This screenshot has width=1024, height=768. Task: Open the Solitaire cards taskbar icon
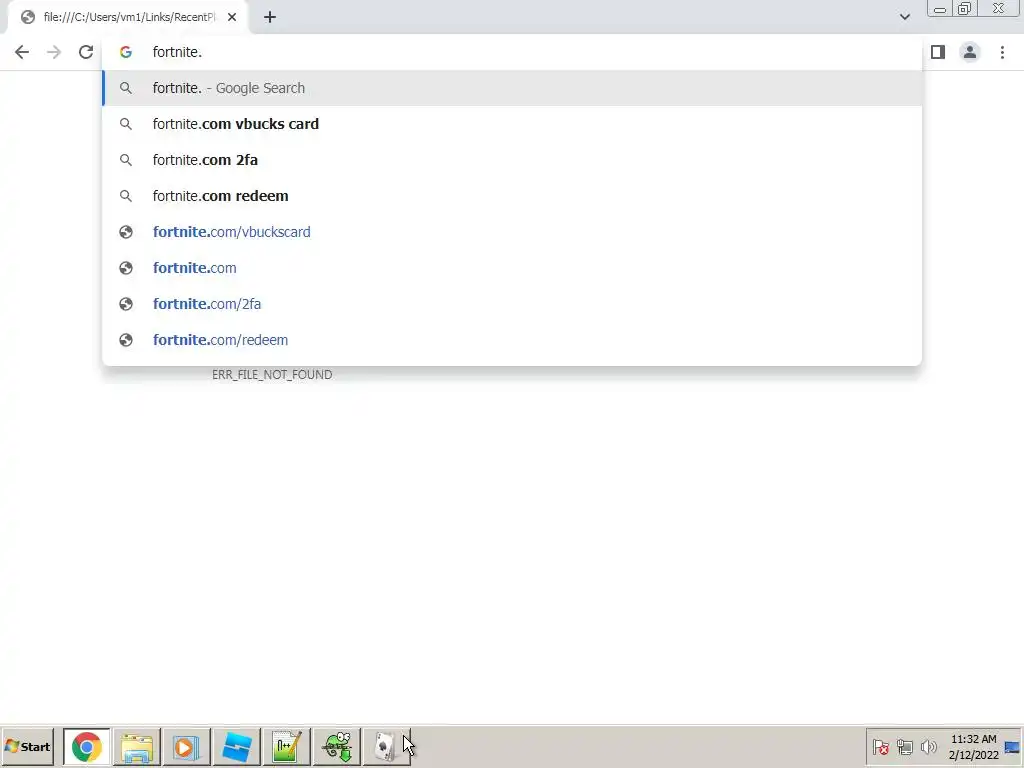click(x=385, y=746)
